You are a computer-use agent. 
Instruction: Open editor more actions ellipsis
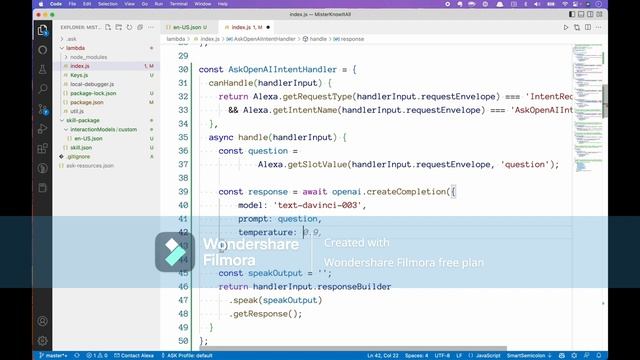coord(598,27)
